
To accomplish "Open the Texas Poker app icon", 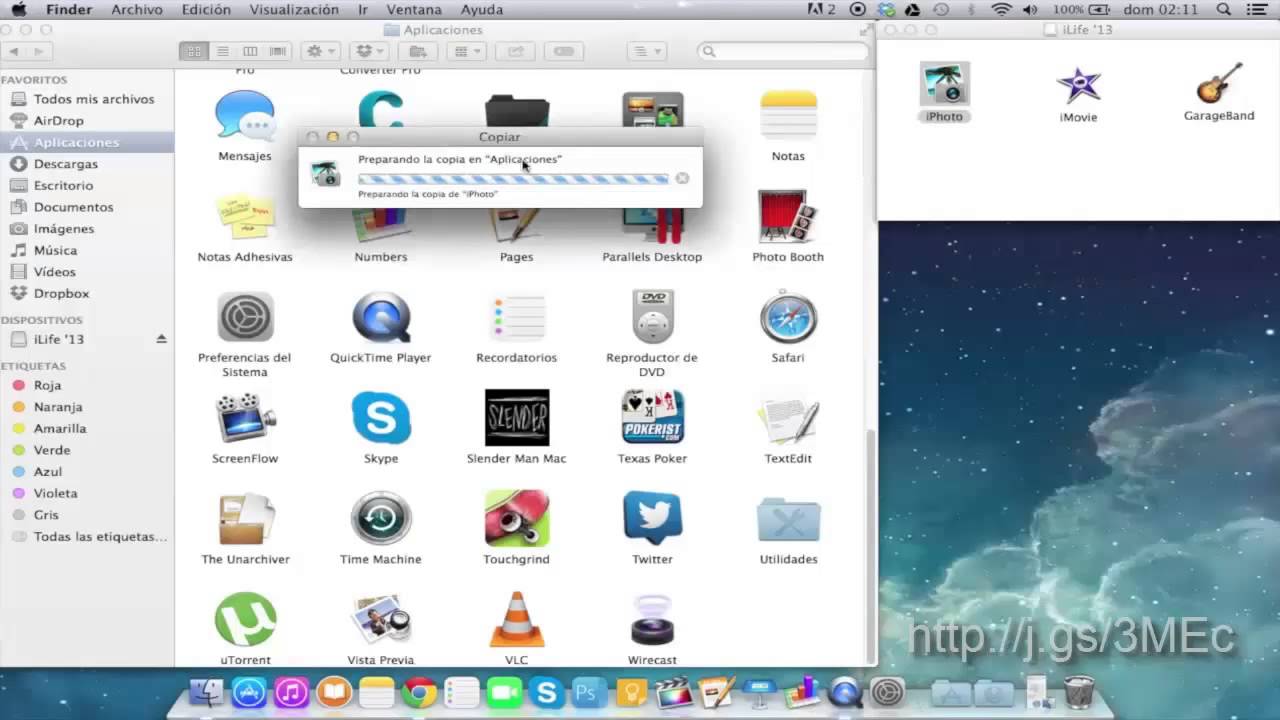I will click(652, 418).
